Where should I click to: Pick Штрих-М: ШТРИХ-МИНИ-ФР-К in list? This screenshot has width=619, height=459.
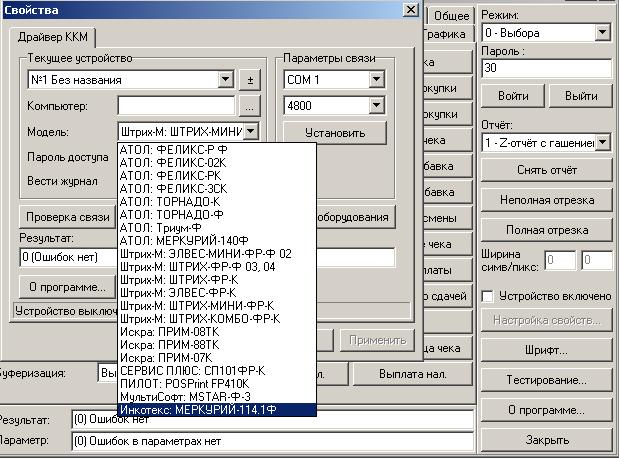[x=217, y=306]
